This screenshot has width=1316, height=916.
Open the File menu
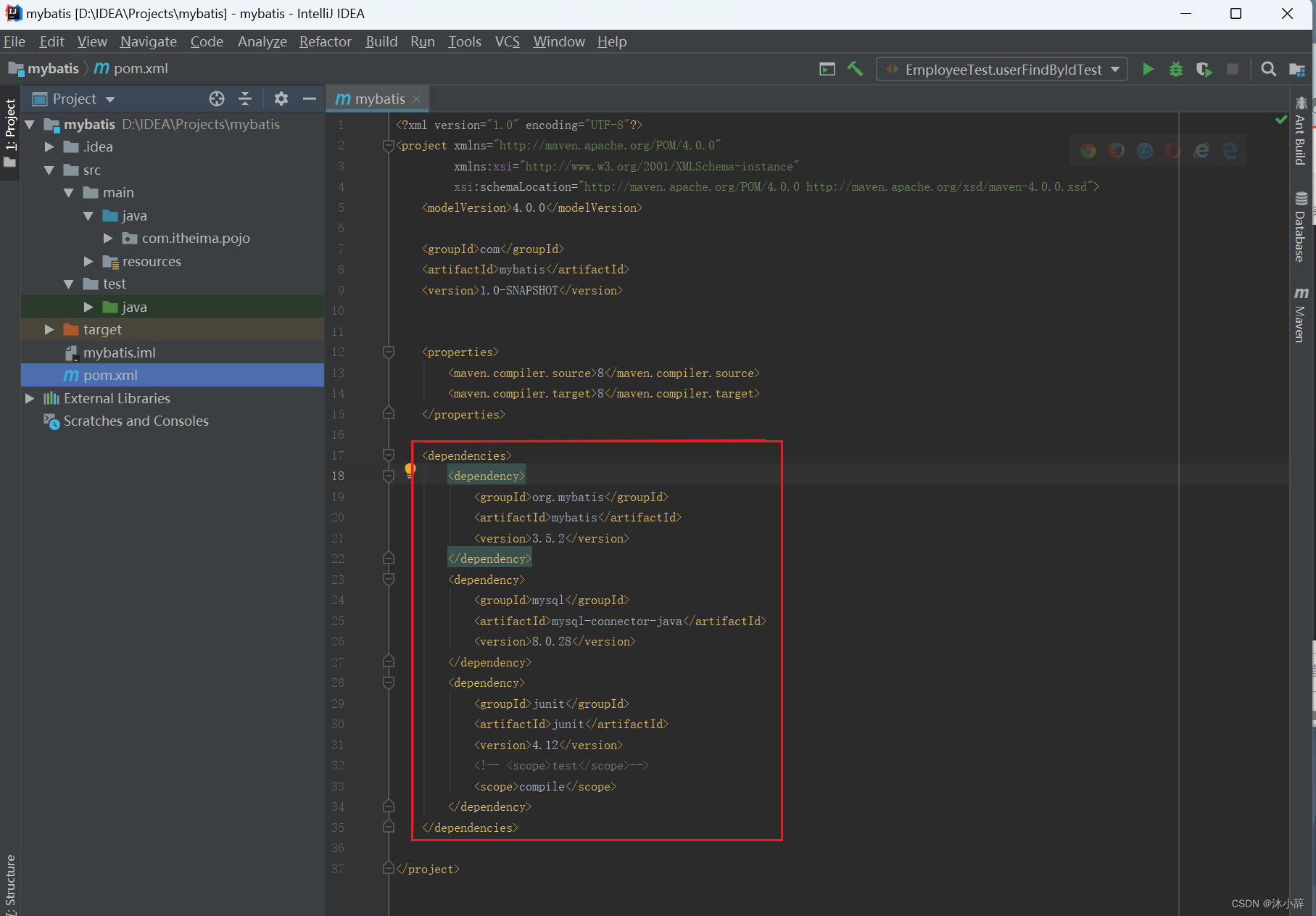[15, 41]
